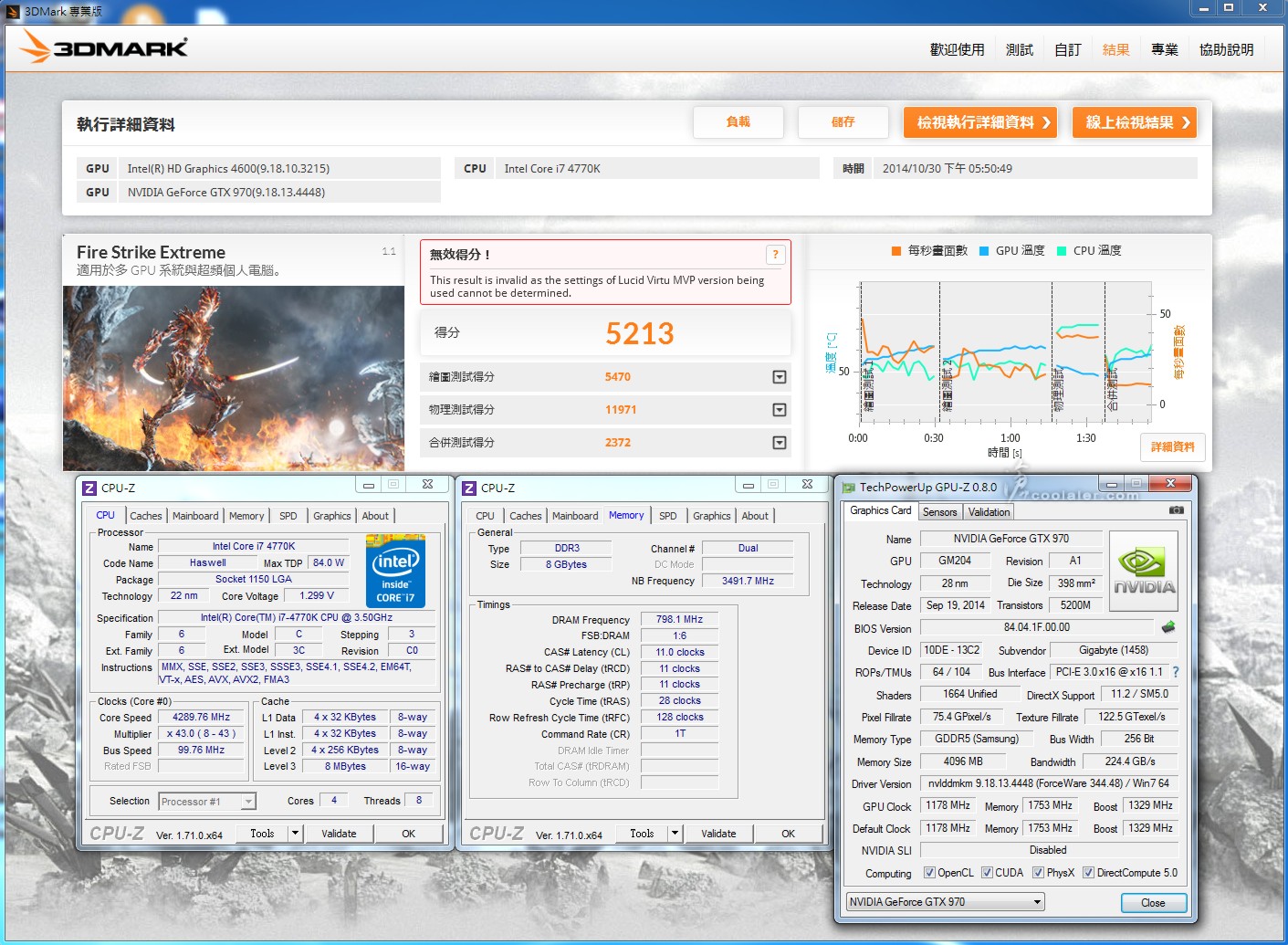
Task: Click the NB Frequency value 3491.7 MHz
Action: pos(748,581)
